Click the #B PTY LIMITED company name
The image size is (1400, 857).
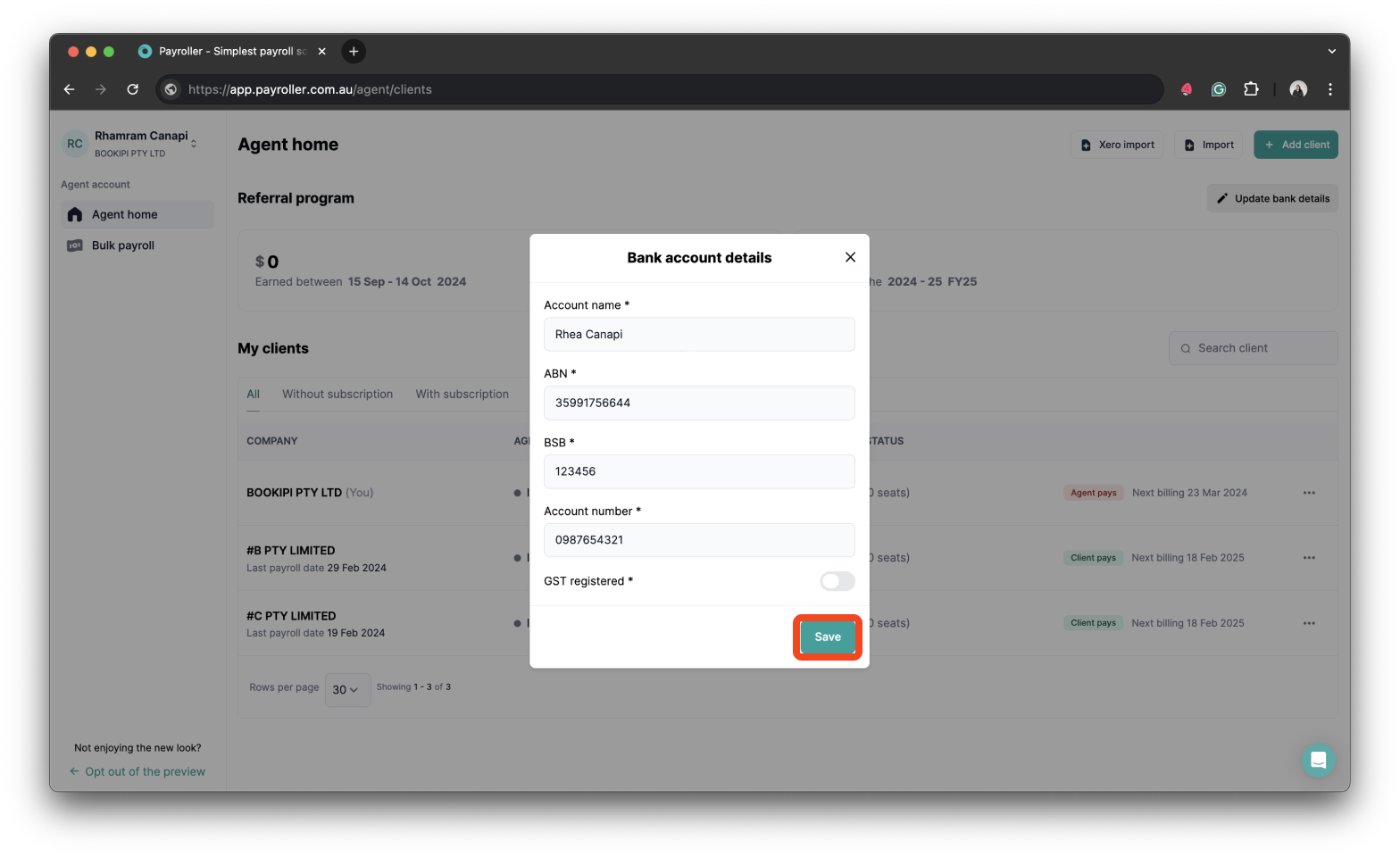[x=291, y=551]
